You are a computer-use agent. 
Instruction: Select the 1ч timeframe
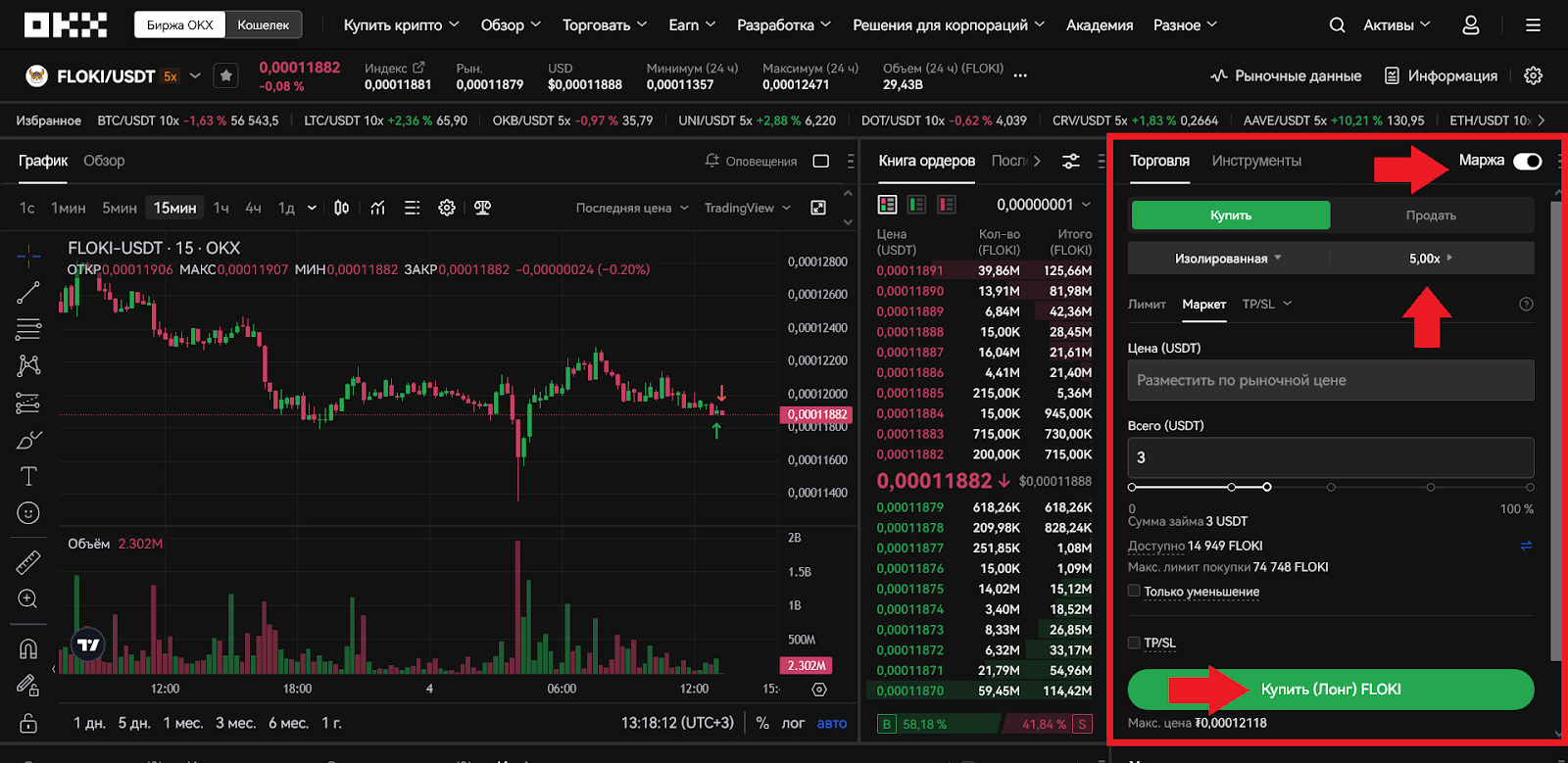221,208
